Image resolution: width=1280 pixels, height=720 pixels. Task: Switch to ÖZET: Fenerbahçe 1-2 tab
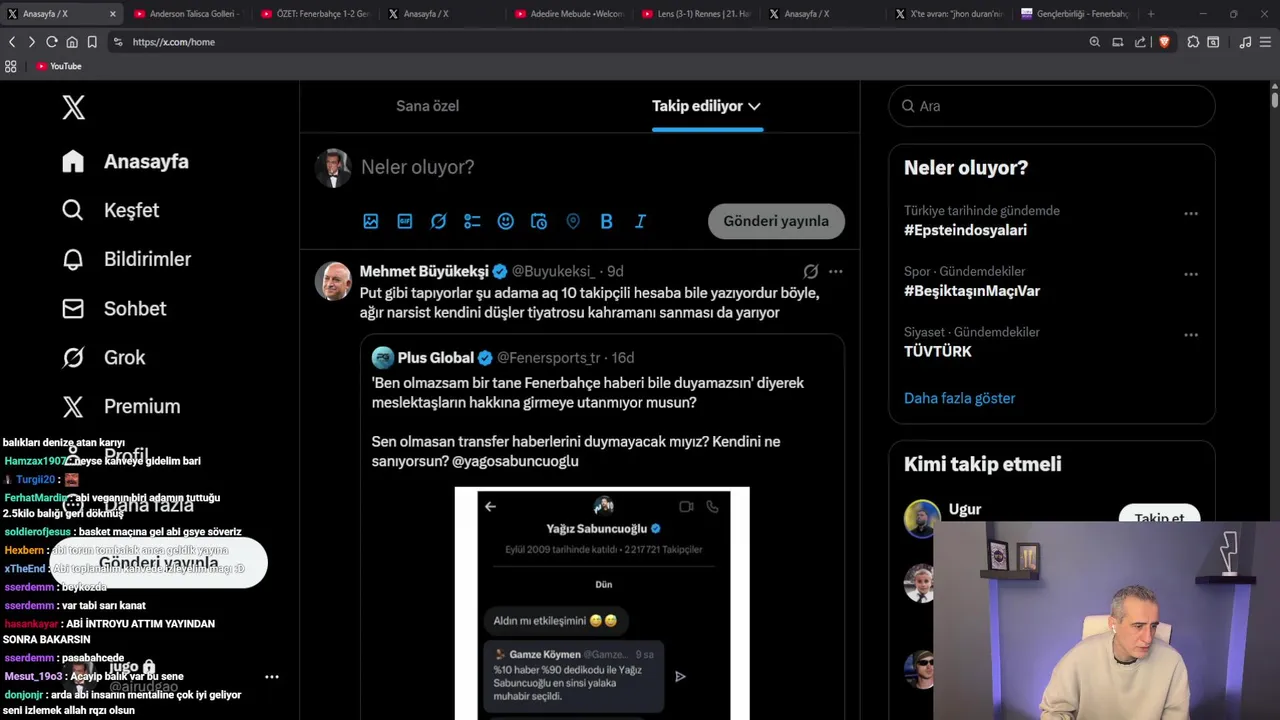[314, 14]
